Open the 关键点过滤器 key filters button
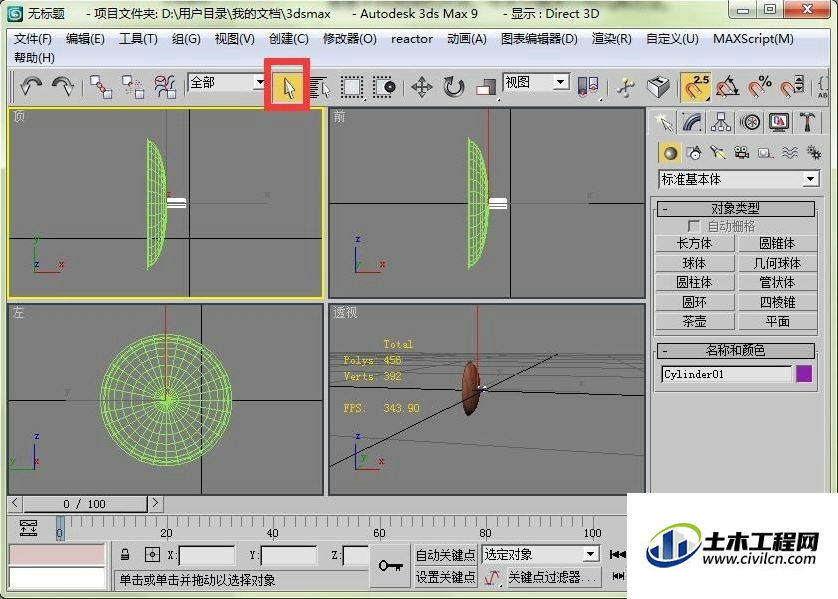This screenshot has height=599, width=838. [554, 577]
